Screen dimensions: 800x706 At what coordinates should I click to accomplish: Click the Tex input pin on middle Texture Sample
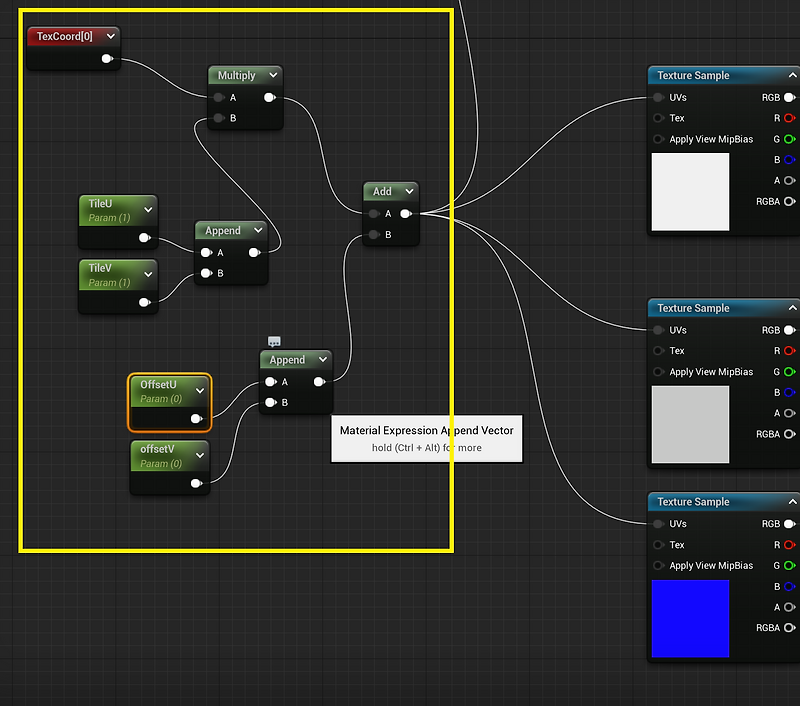click(x=658, y=351)
